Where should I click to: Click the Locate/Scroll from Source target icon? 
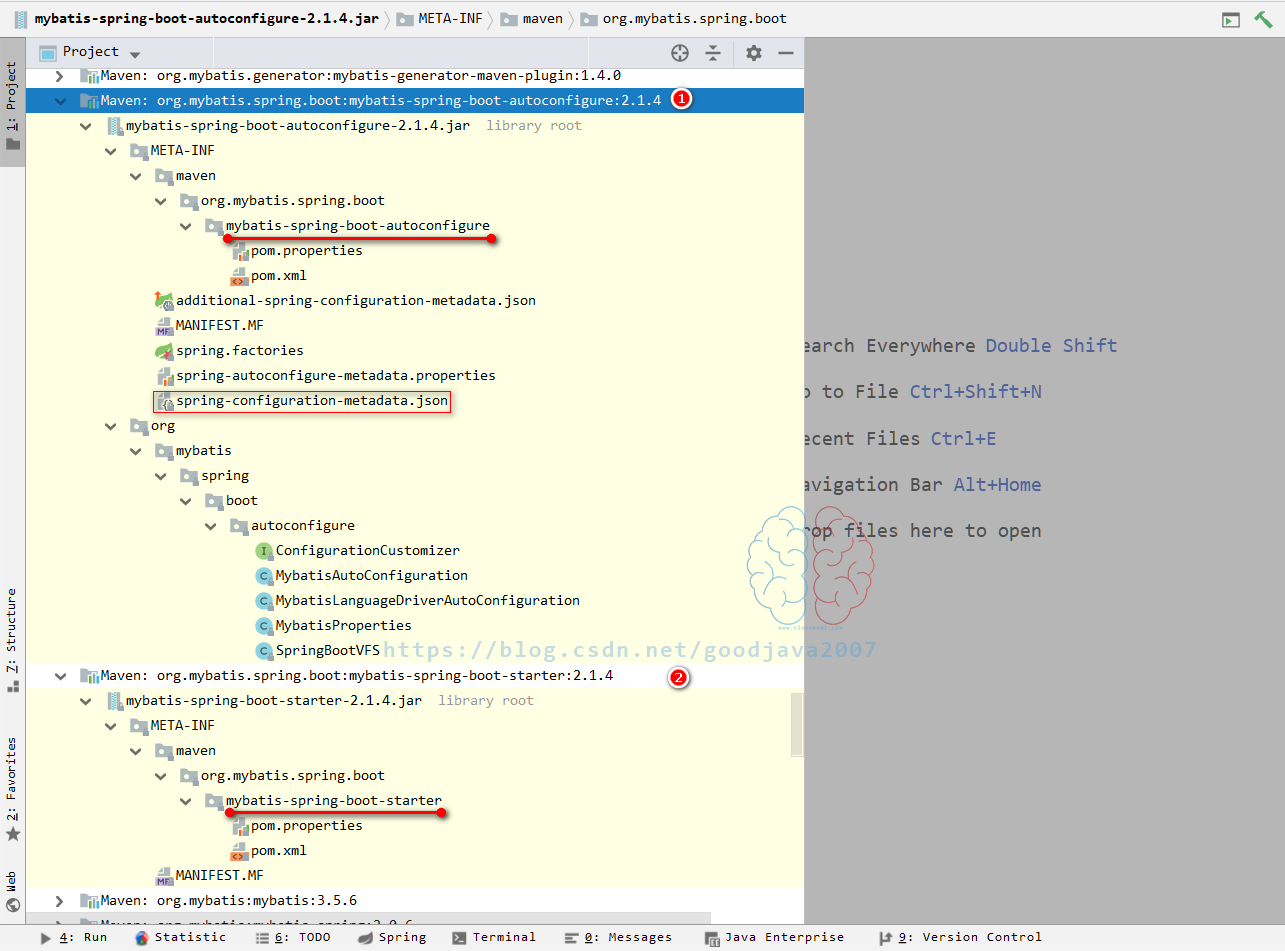point(680,53)
